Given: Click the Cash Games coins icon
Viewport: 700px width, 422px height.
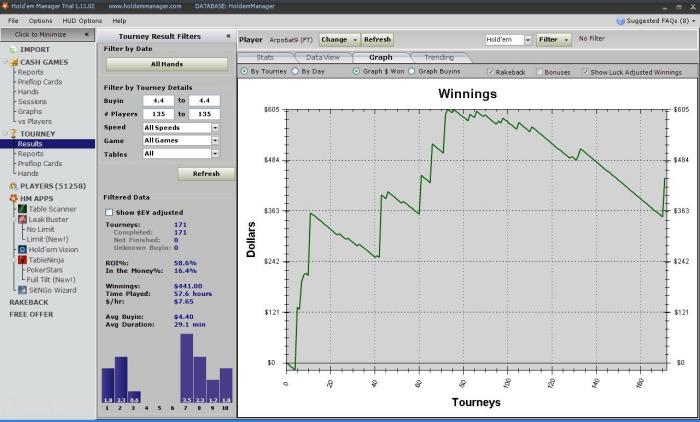Looking at the screenshot, I should click(x=13, y=63).
